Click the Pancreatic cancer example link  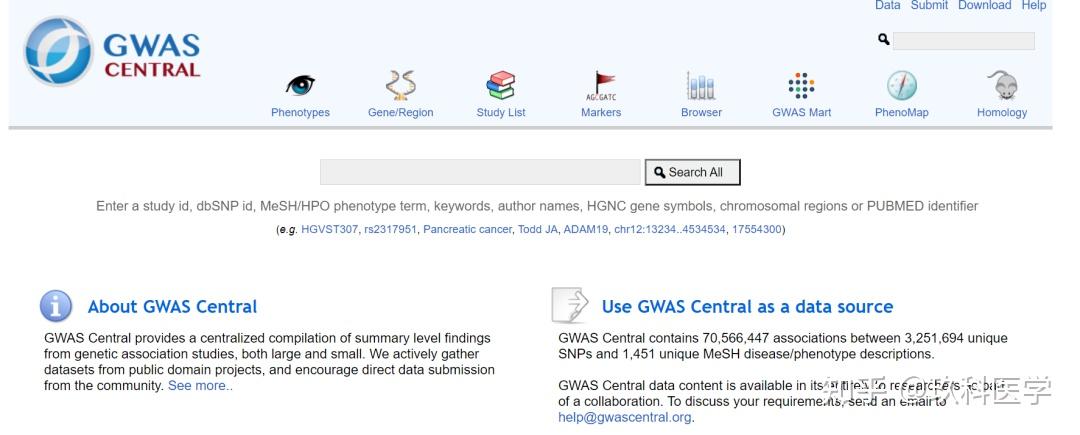click(x=467, y=230)
